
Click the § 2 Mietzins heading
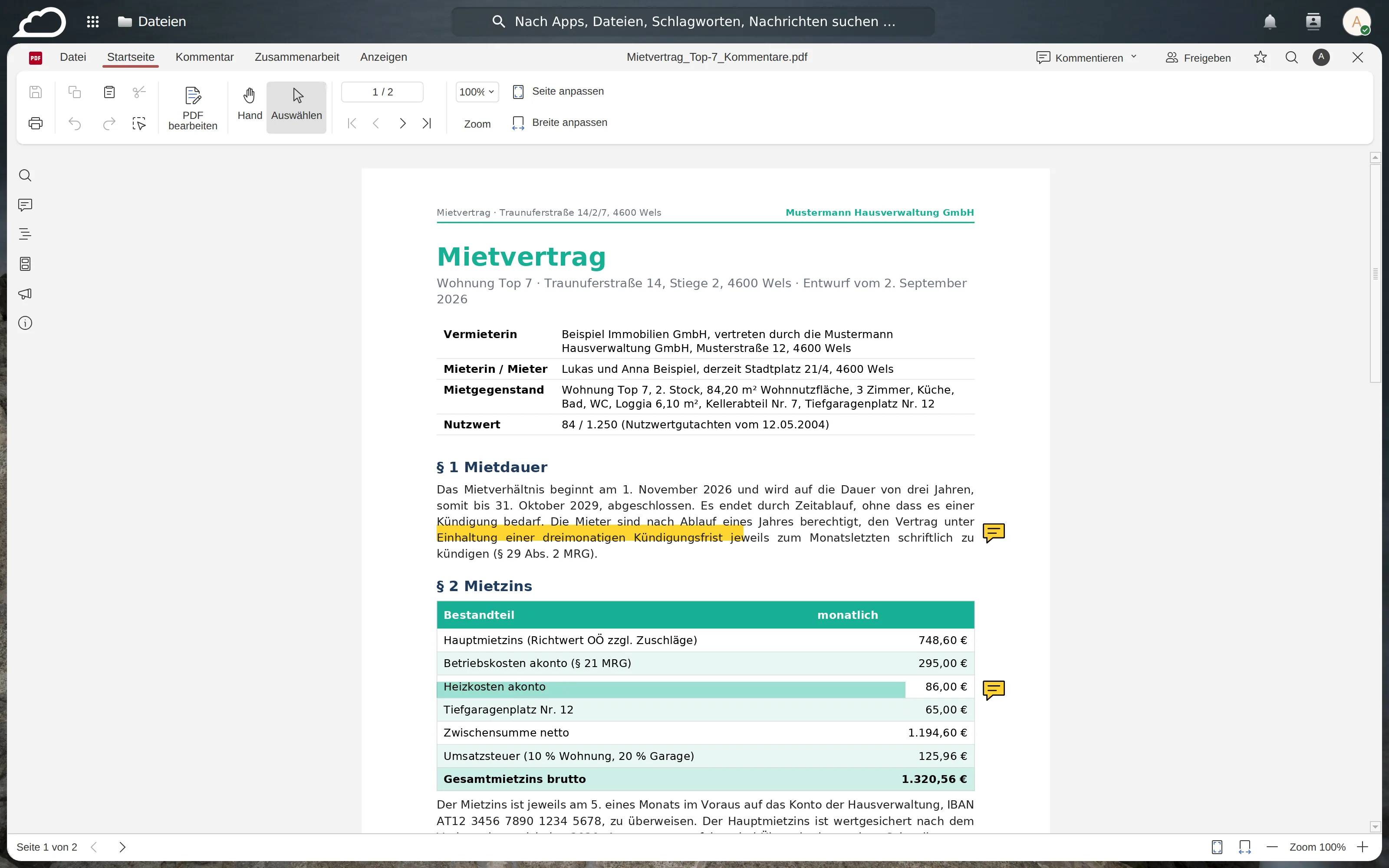coord(484,586)
